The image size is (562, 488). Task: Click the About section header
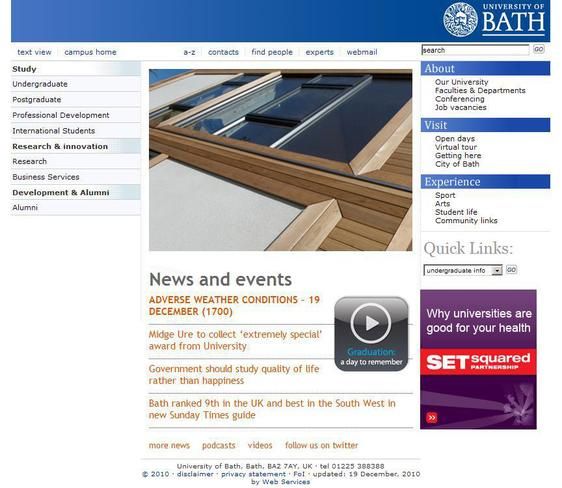(485, 68)
